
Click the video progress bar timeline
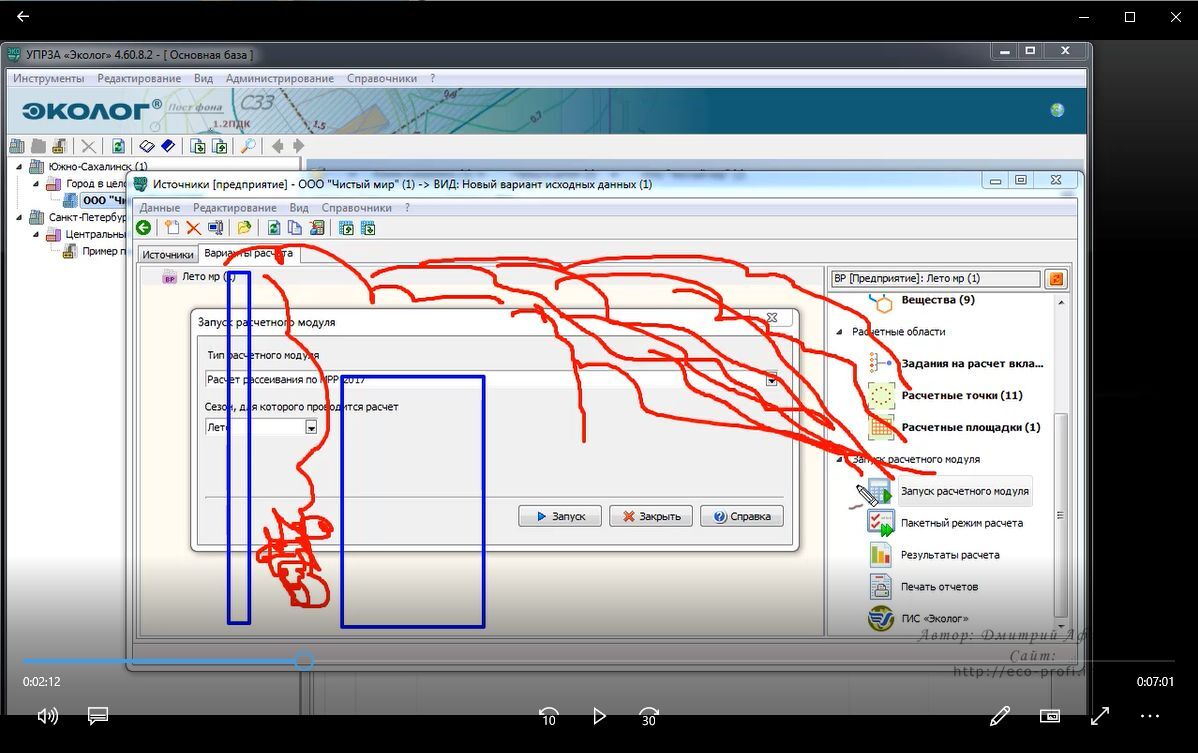click(x=600, y=661)
